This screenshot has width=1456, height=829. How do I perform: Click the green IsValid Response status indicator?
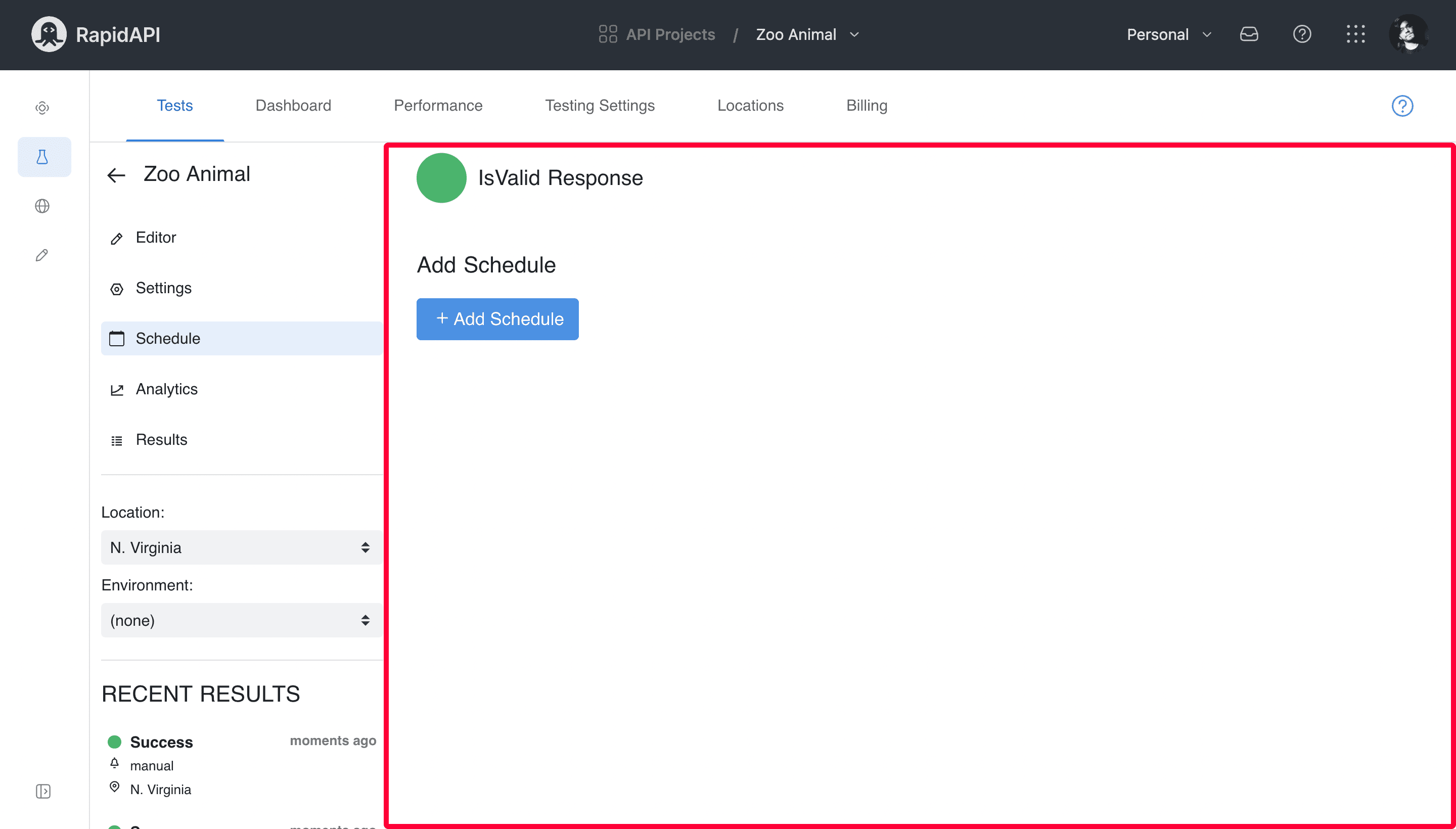(x=441, y=177)
